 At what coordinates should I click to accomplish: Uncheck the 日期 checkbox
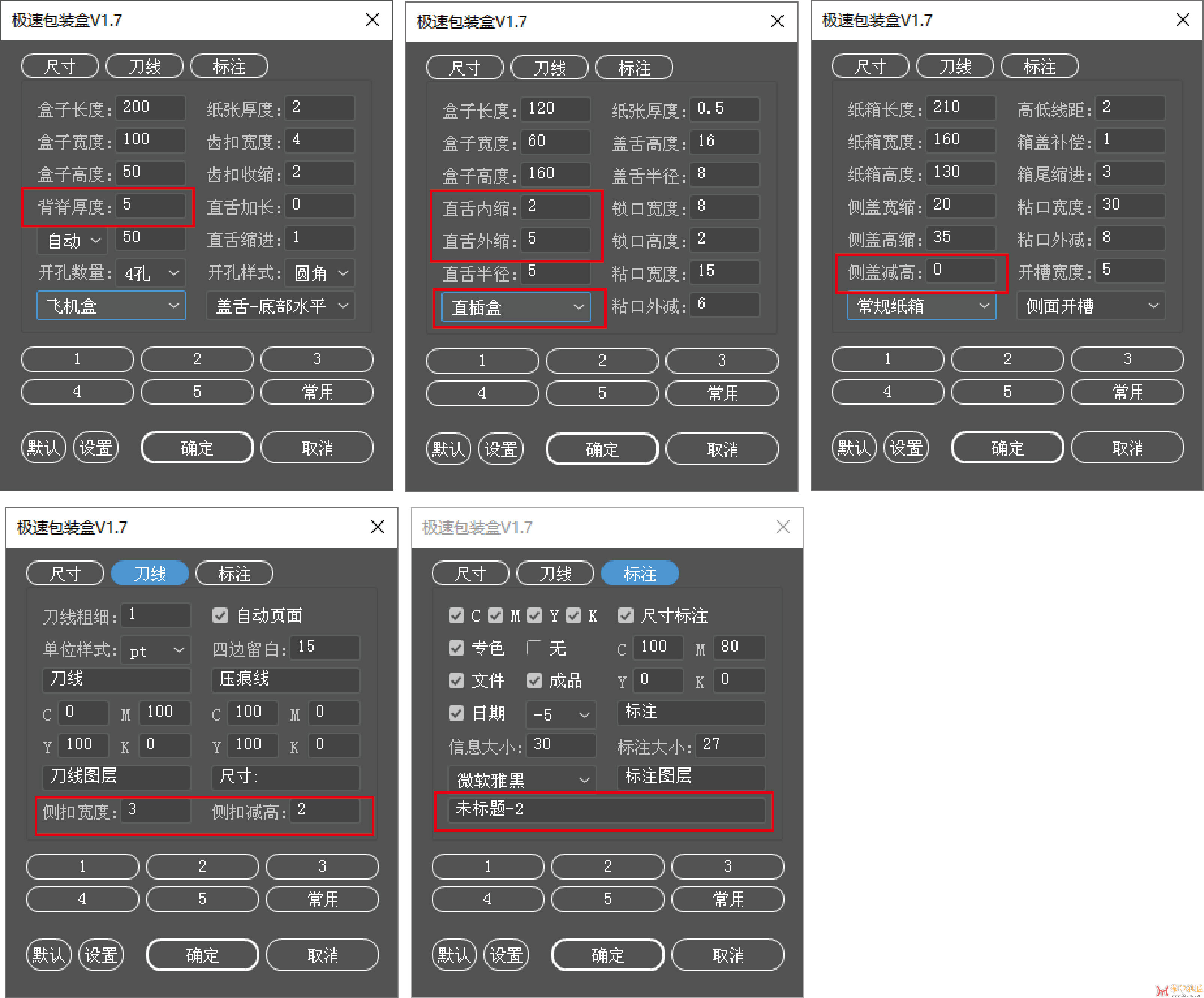(x=456, y=713)
